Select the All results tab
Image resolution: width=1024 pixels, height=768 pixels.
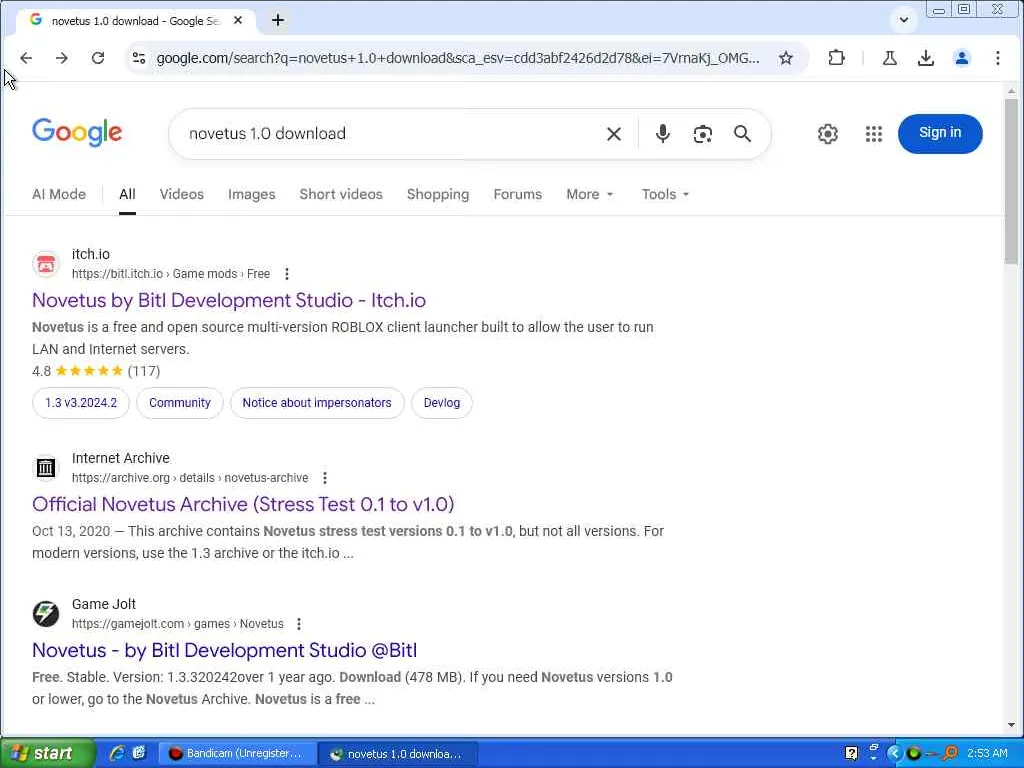127,194
